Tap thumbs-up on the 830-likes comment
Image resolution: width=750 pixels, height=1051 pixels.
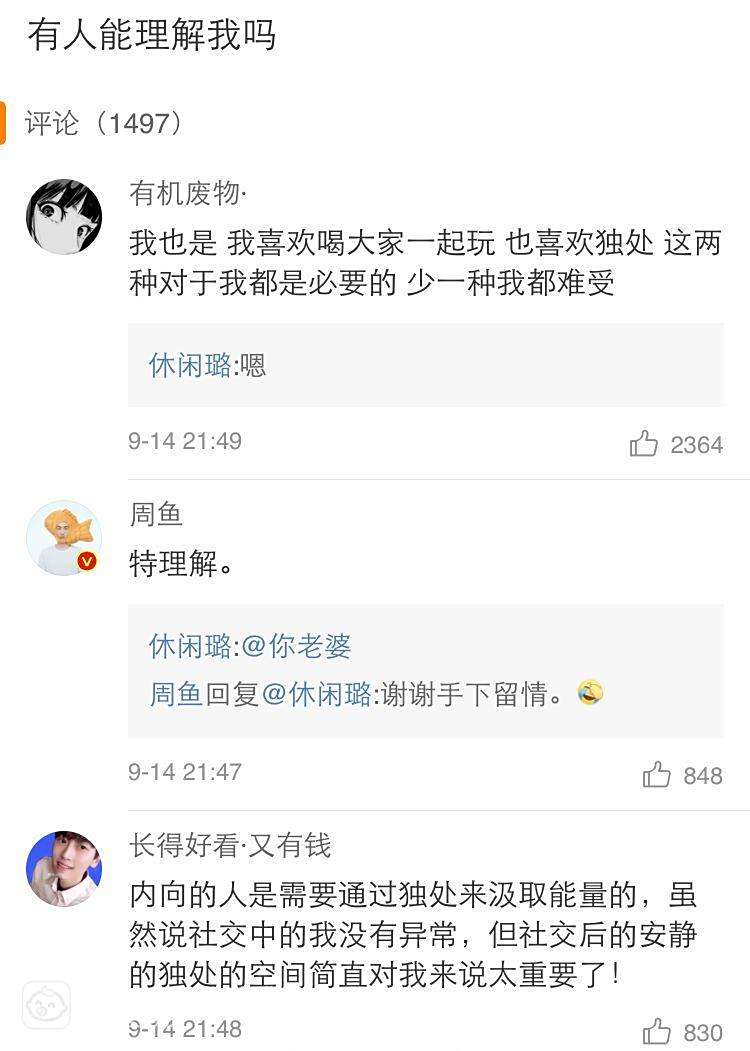click(x=657, y=1031)
